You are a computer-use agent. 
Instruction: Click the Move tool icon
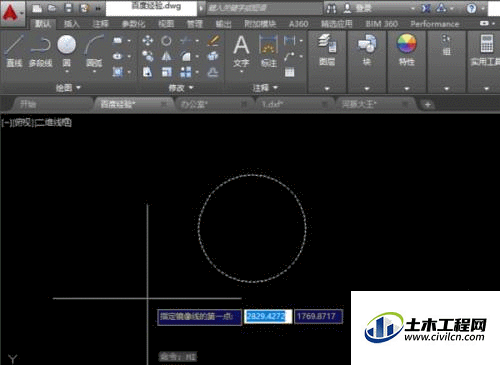click(148, 41)
